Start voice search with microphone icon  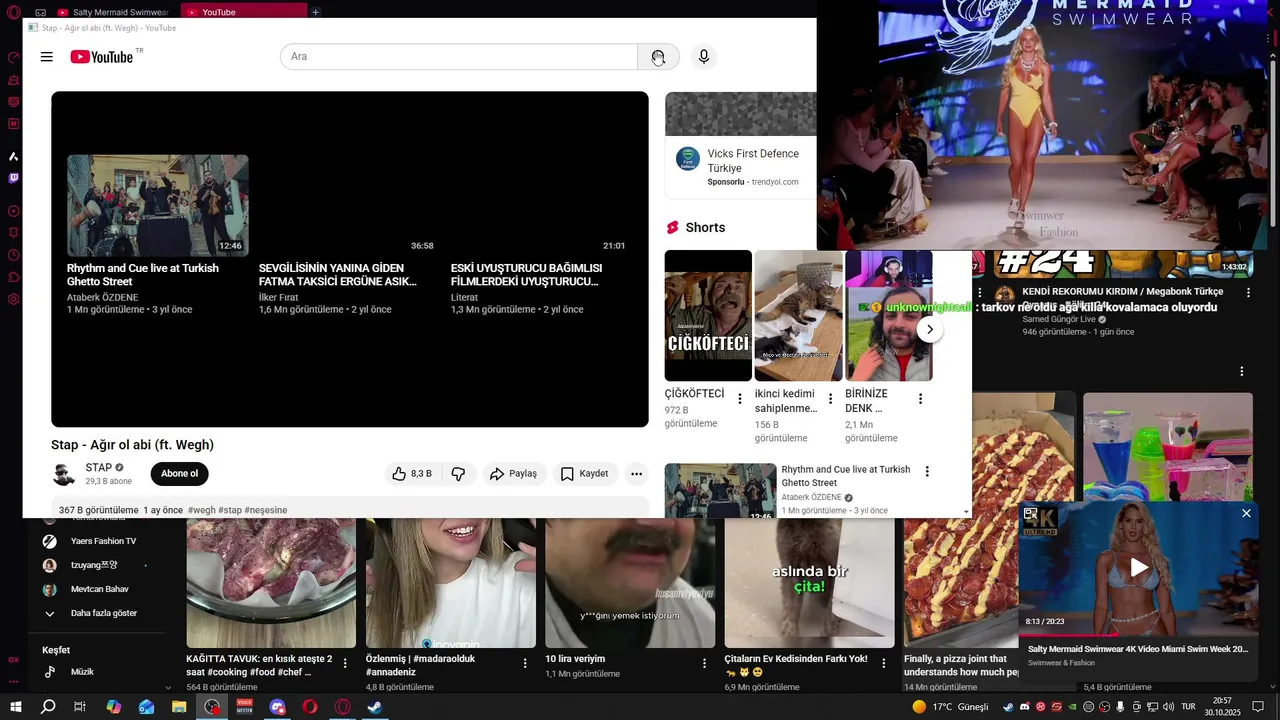(704, 57)
